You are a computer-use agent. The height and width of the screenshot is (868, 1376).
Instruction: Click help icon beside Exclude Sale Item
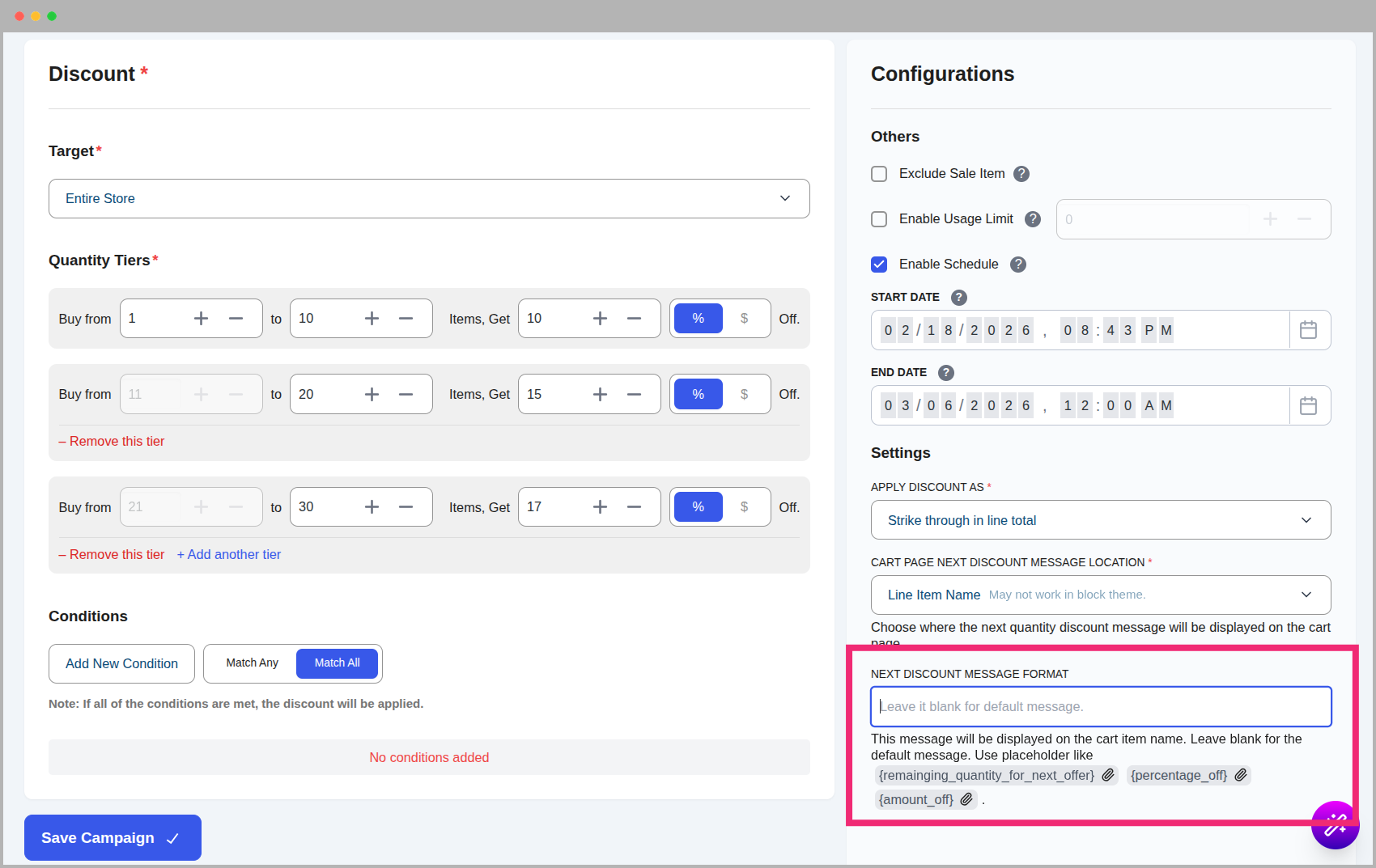[1021, 174]
